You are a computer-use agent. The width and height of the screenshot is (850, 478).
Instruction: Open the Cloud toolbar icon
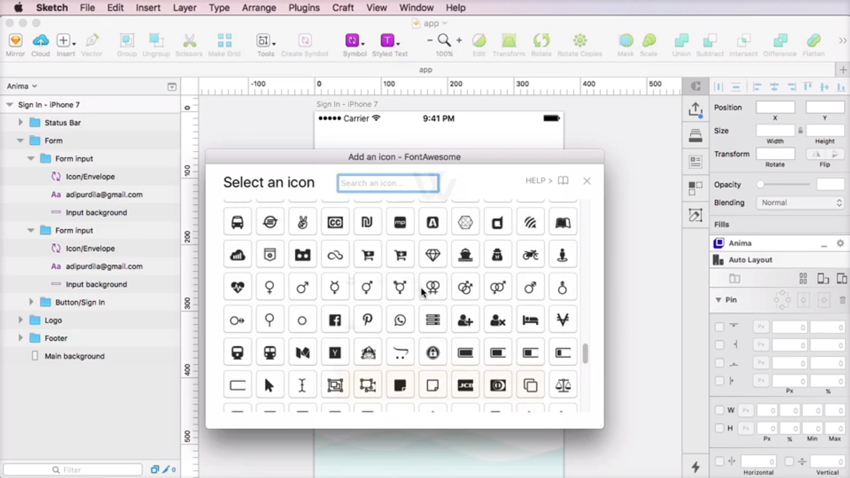coord(40,41)
